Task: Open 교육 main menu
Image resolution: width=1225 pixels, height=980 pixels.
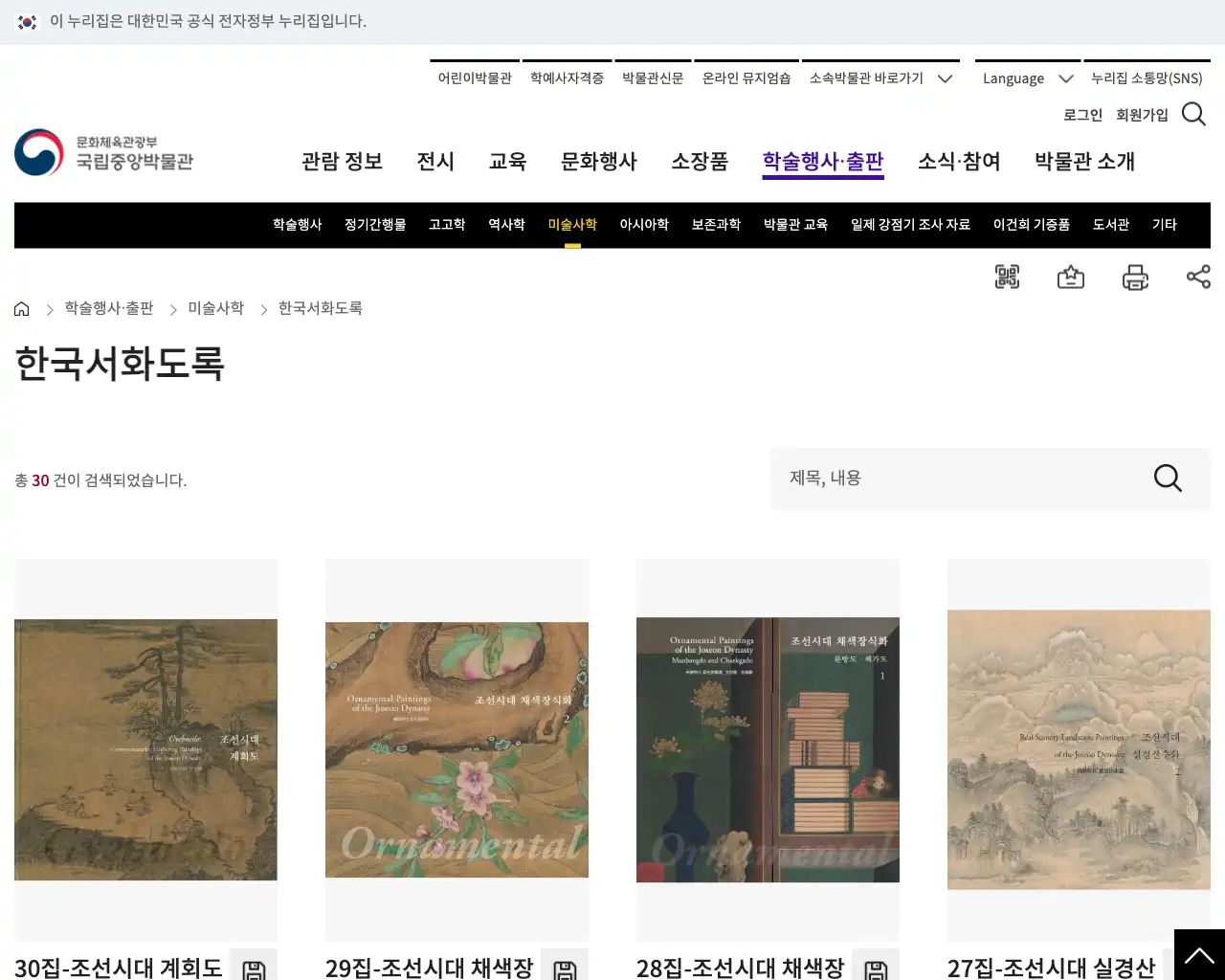Action: click(507, 162)
